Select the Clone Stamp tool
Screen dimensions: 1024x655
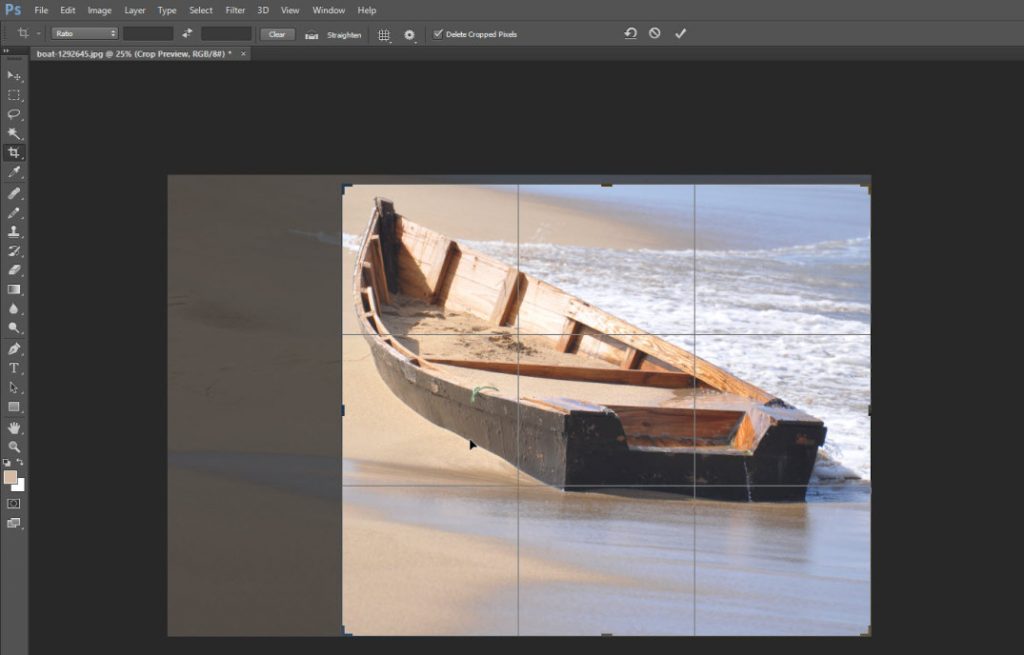tap(14, 232)
